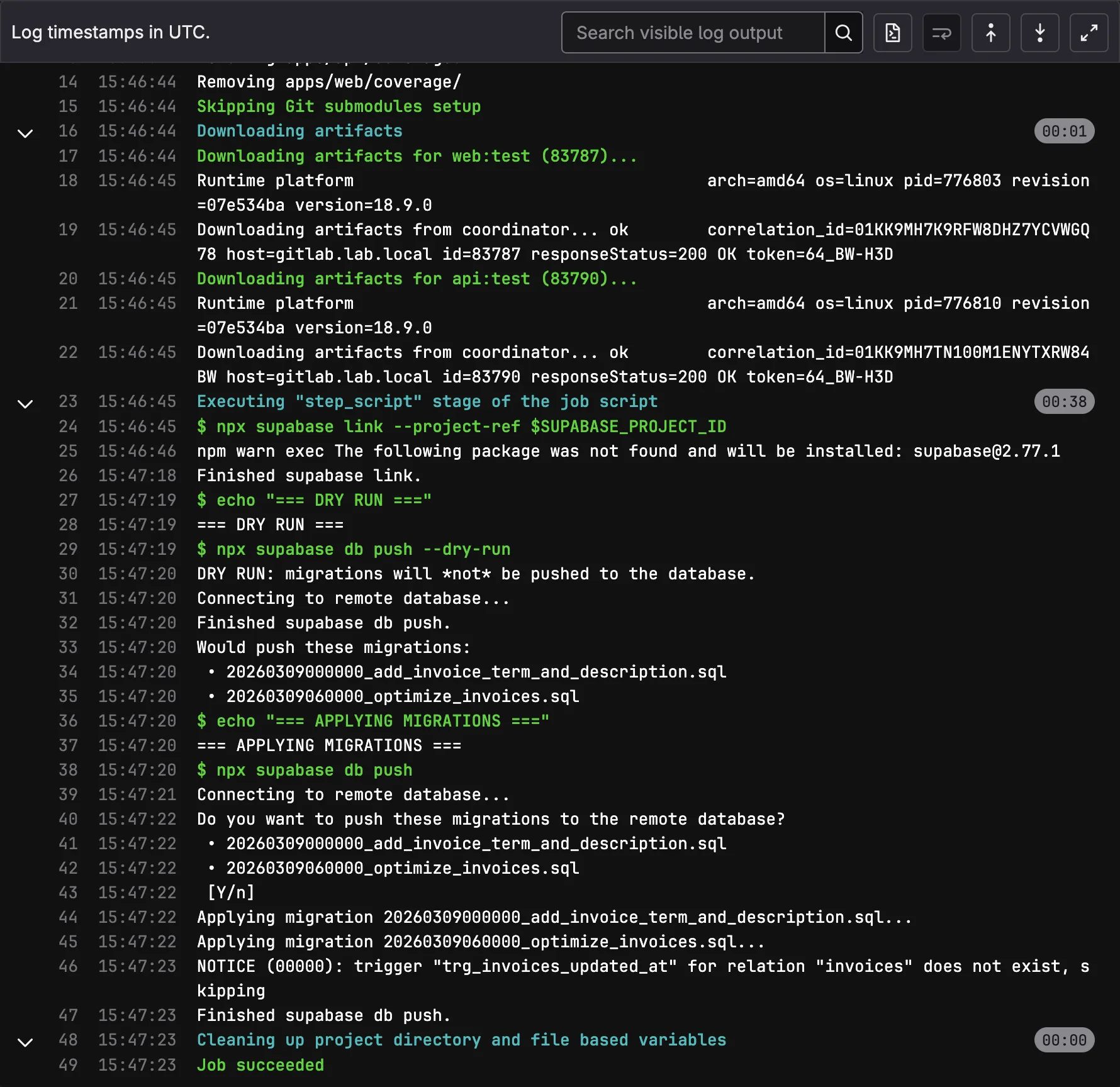
Task: Open the raw job log view
Action: (892, 32)
